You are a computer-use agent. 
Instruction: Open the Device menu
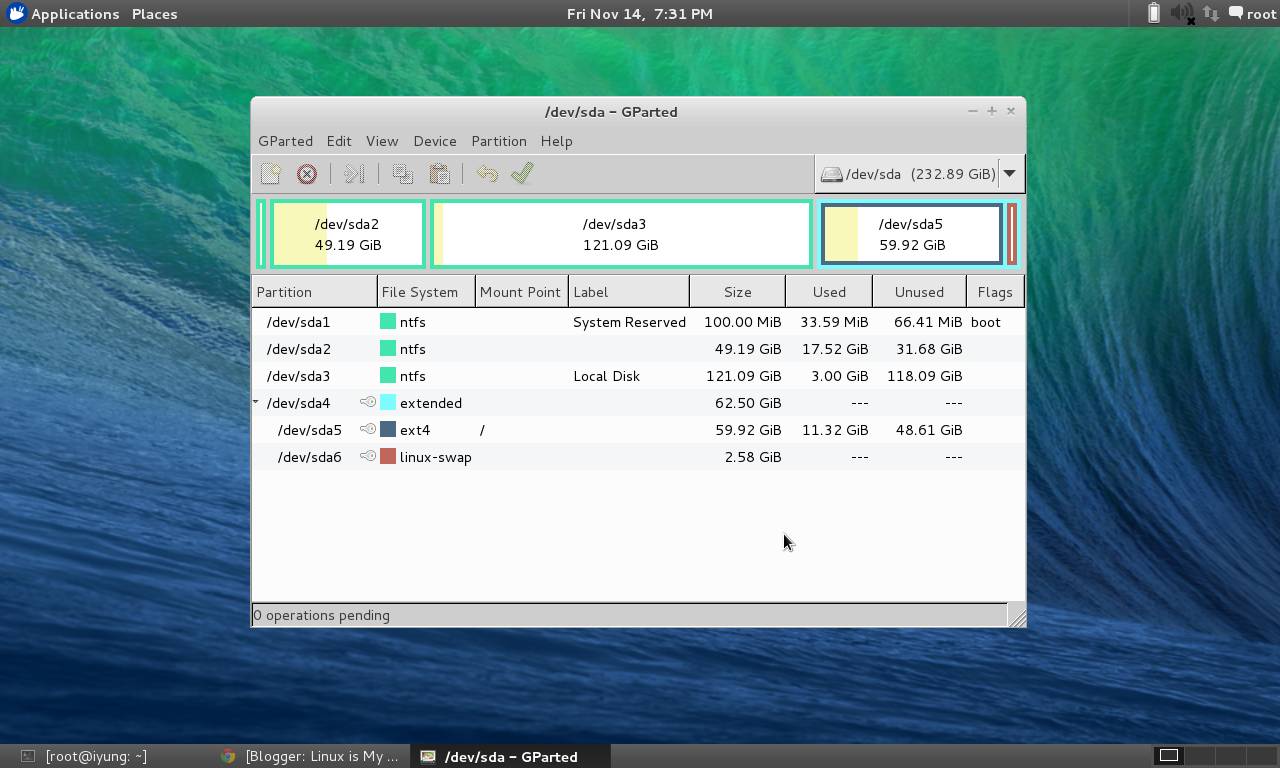tap(435, 141)
